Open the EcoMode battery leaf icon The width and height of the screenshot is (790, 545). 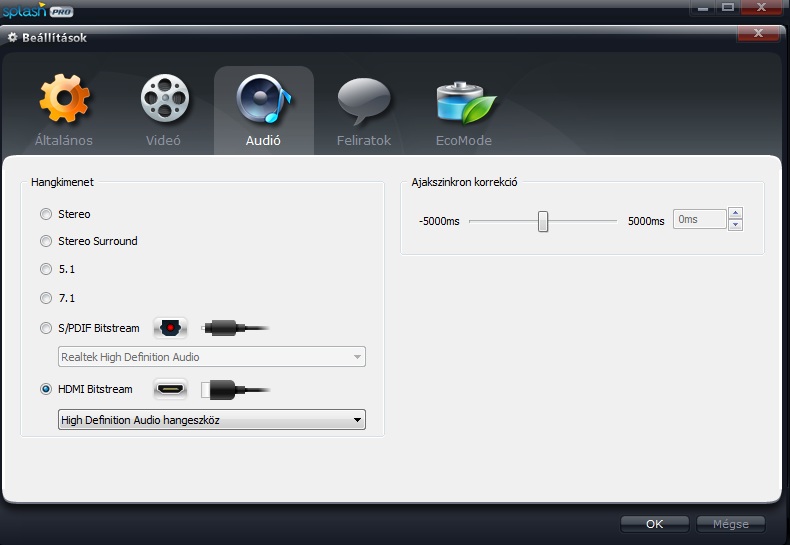(x=466, y=103)
